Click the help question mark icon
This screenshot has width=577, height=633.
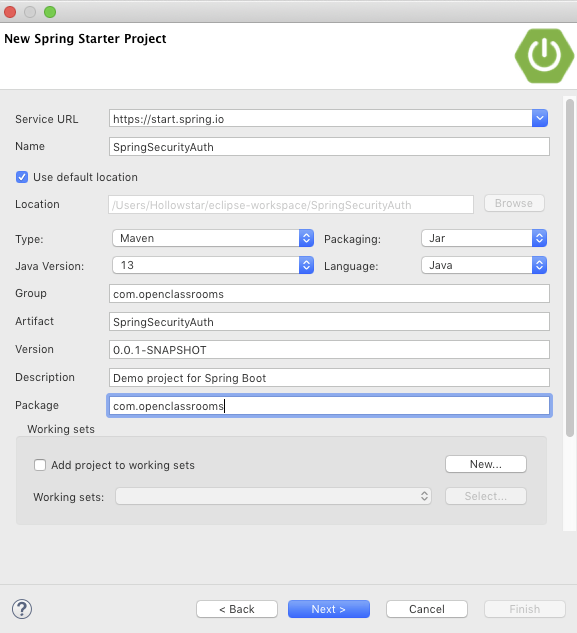pyautogui.click(x=22, y=609)
